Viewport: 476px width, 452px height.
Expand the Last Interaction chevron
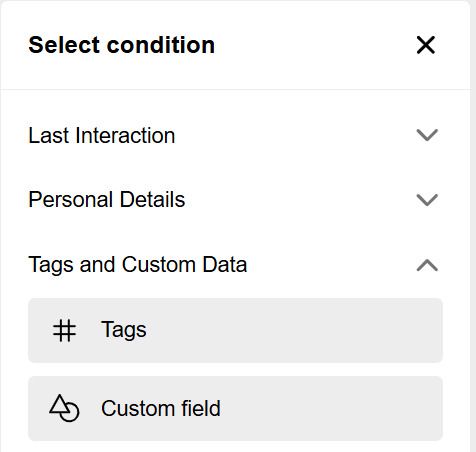tap(427, 135)
